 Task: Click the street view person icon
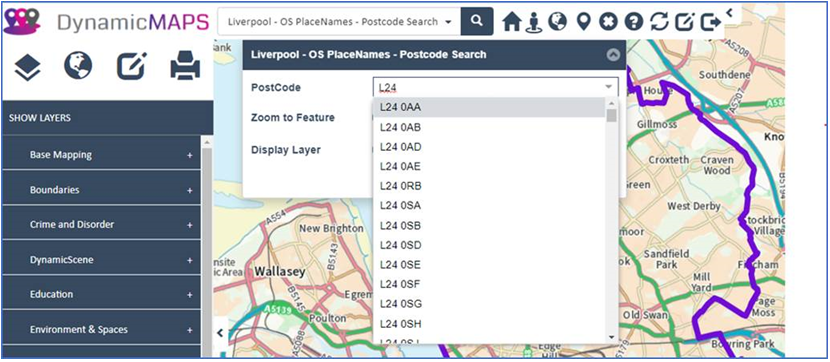[x=534, y=22]
